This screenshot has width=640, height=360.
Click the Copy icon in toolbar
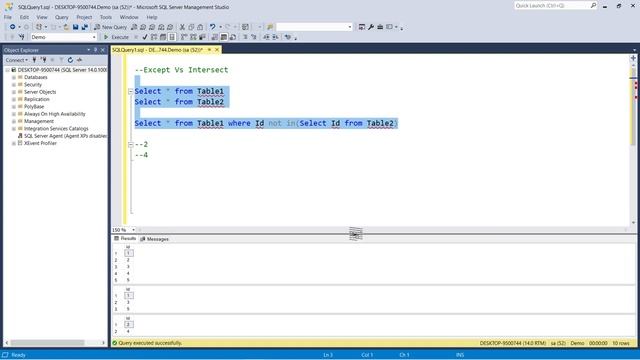[x=191, y=27]
